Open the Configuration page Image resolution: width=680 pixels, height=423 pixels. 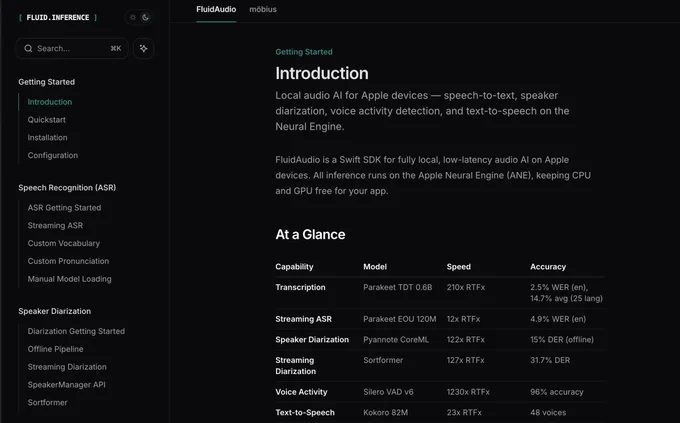tap(53, 155)
